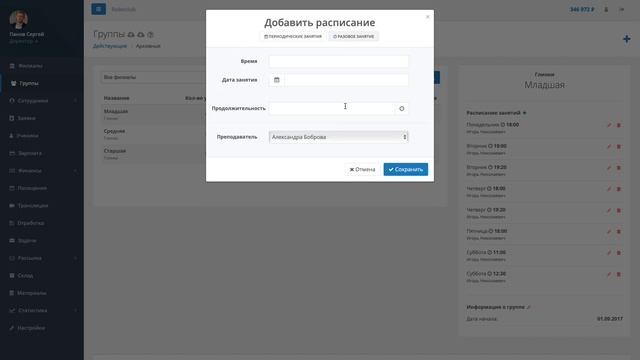
Task: Switch to the Архивные groups tab
Action: pyautogui.click(x=148, y=46)
